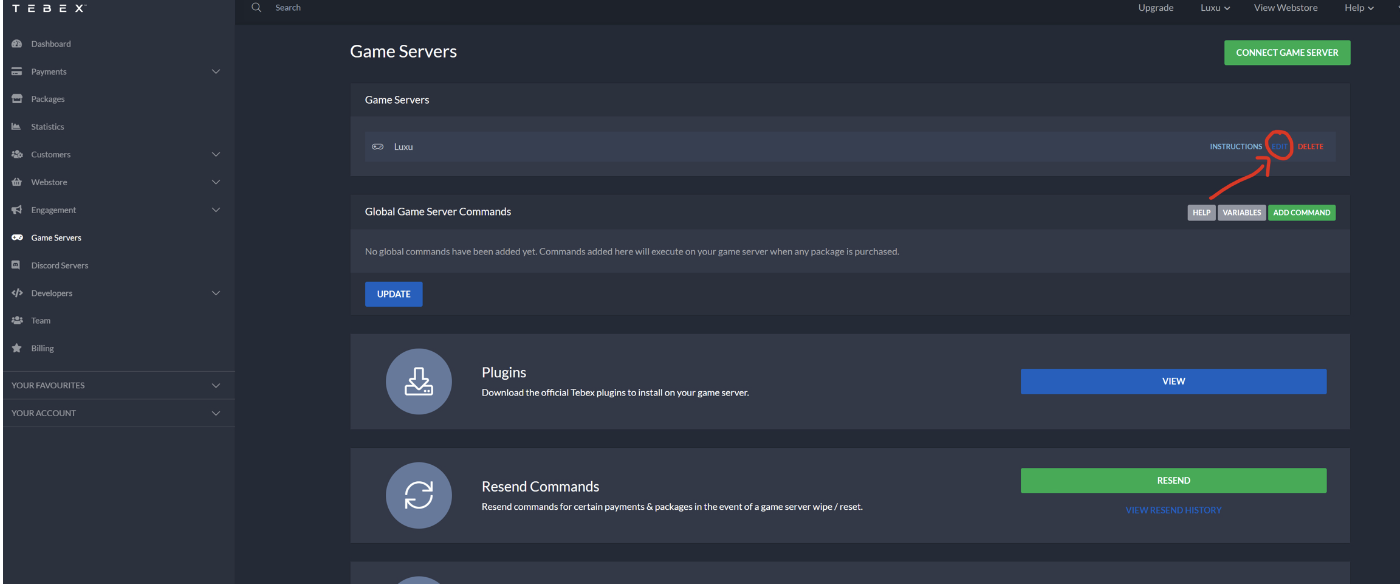Open the Discord Servers icon

coord(17,265)
